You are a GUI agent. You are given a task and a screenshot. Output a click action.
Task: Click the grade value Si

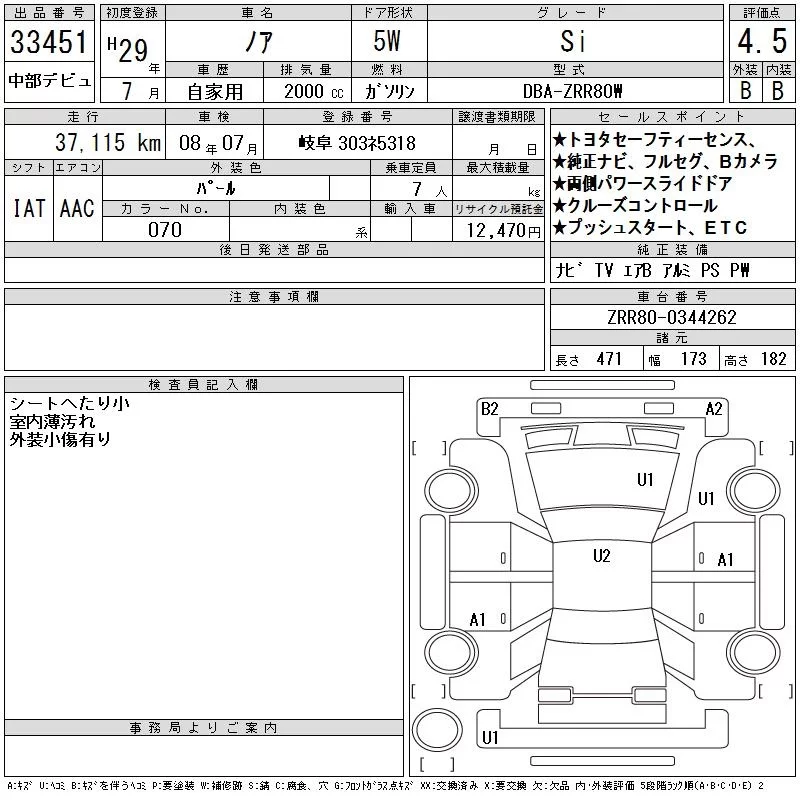573,41
